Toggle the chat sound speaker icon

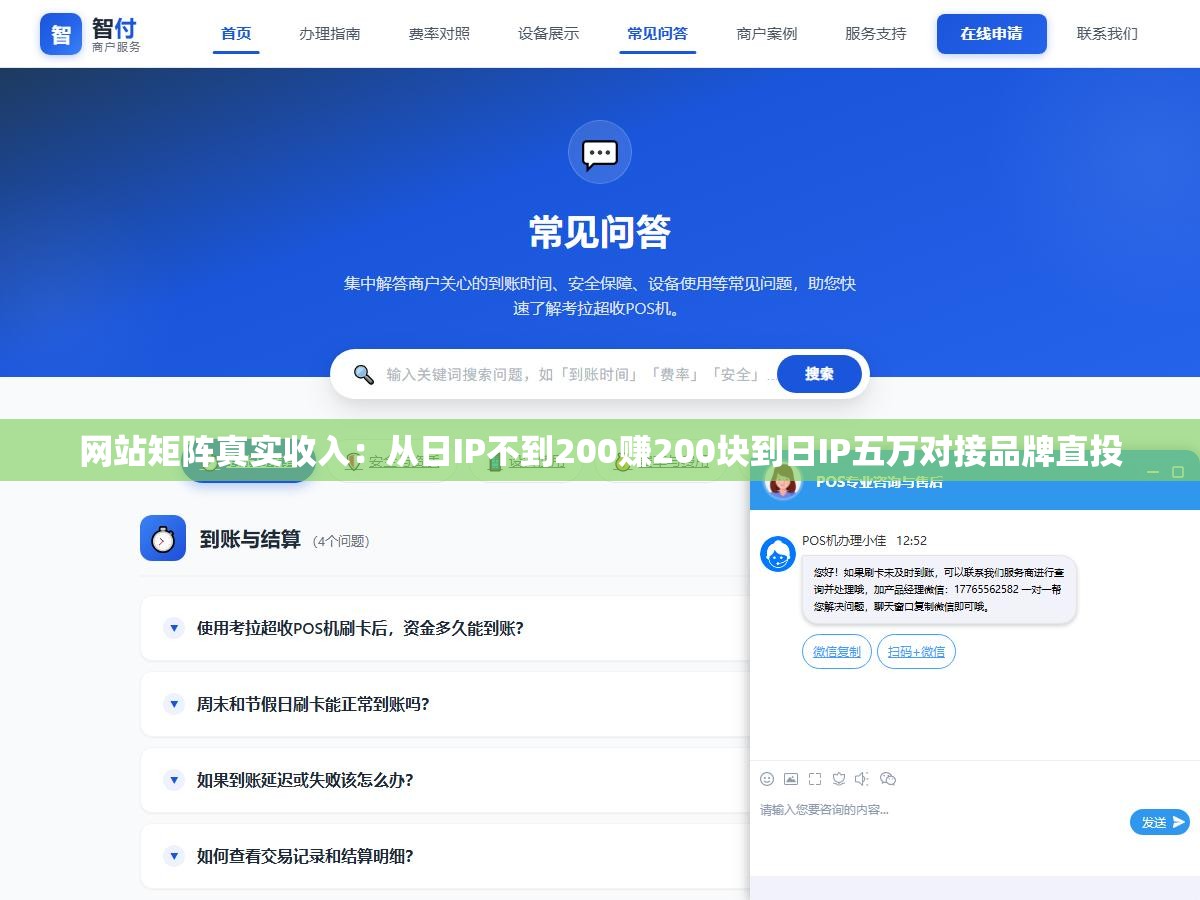pyautogui.click(x=862, y=779)
